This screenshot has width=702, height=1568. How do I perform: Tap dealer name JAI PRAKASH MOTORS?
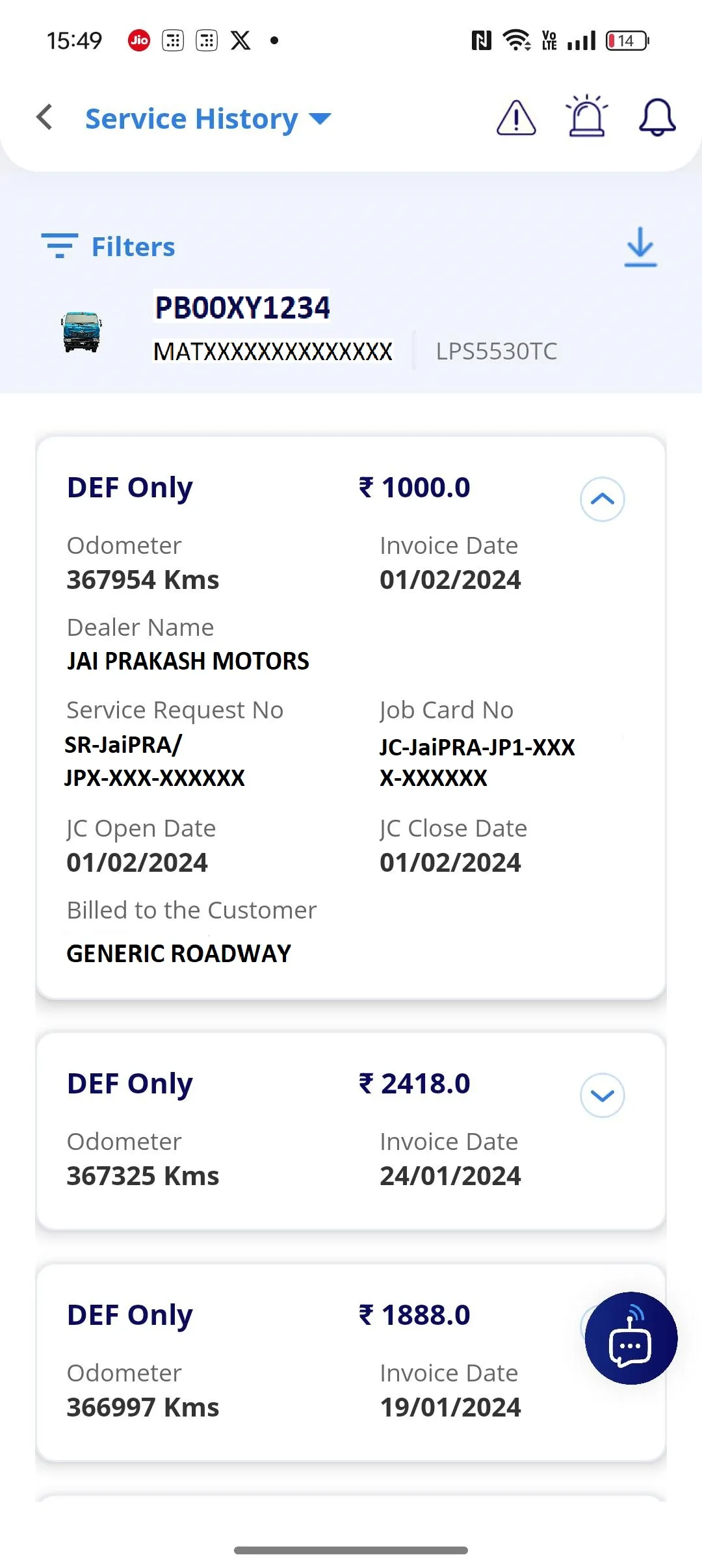click(188, 660)
